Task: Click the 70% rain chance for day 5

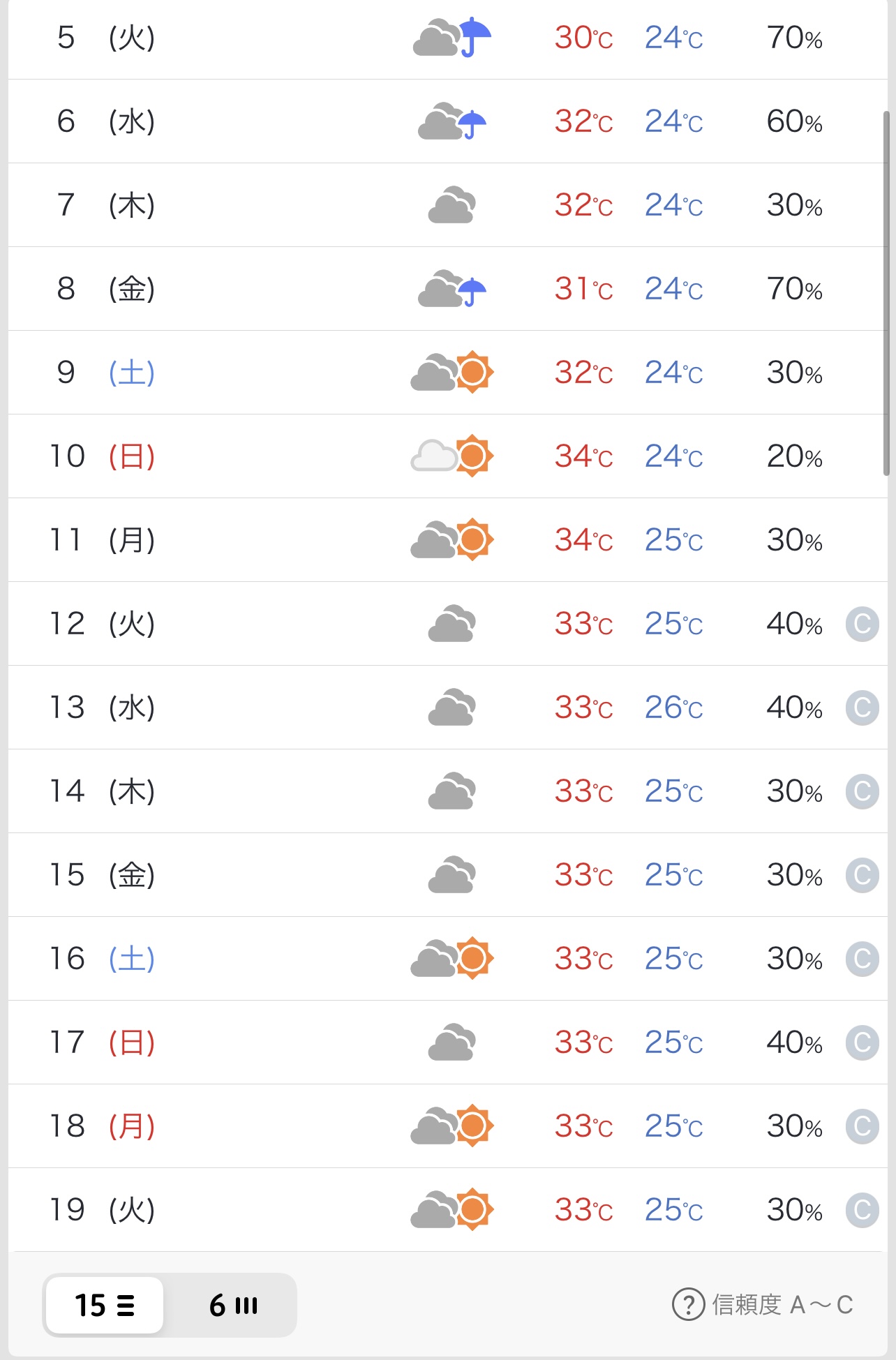Action: coord(794,38)
